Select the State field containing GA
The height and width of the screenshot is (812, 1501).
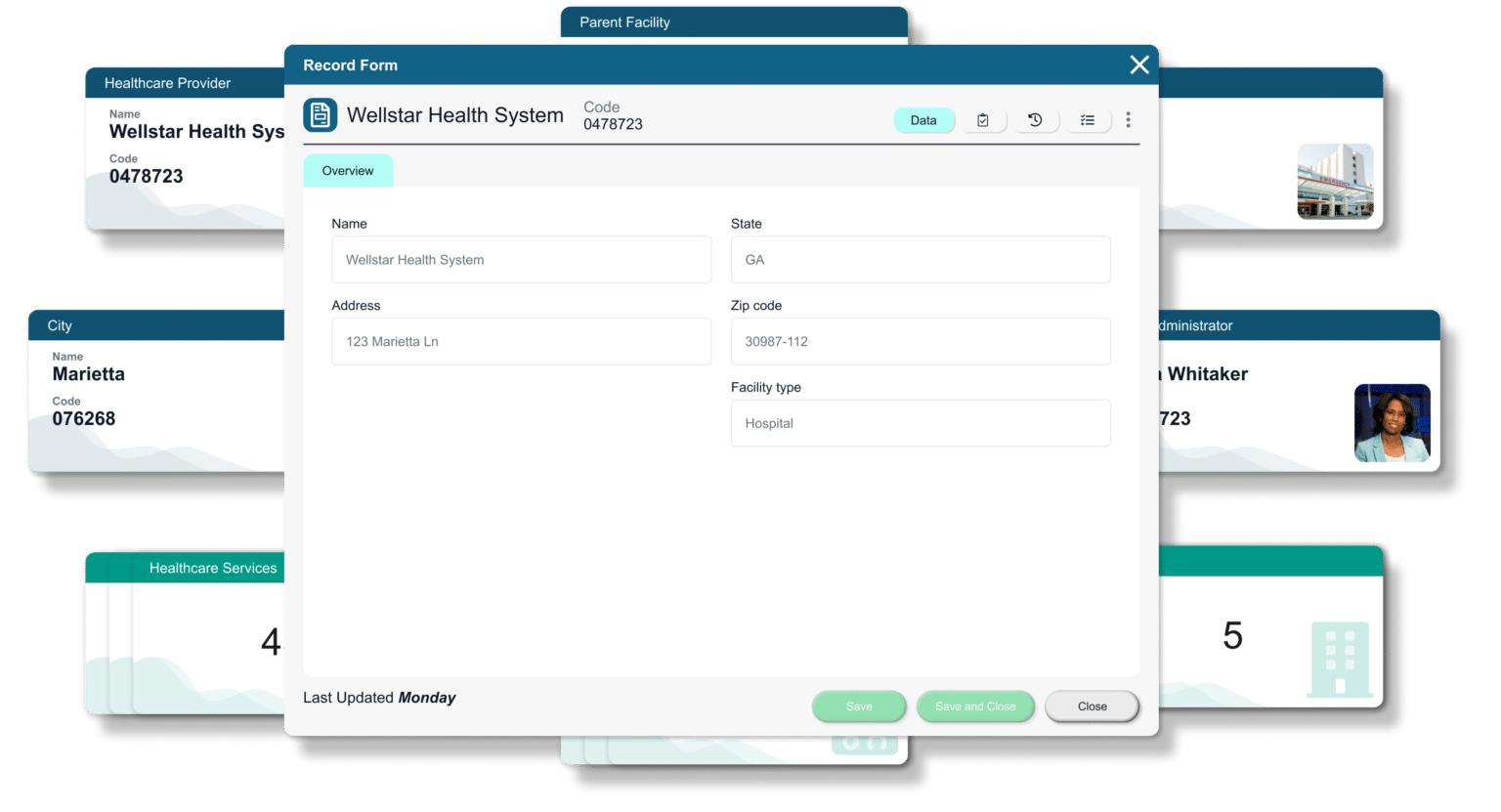[x=920, y=259]
